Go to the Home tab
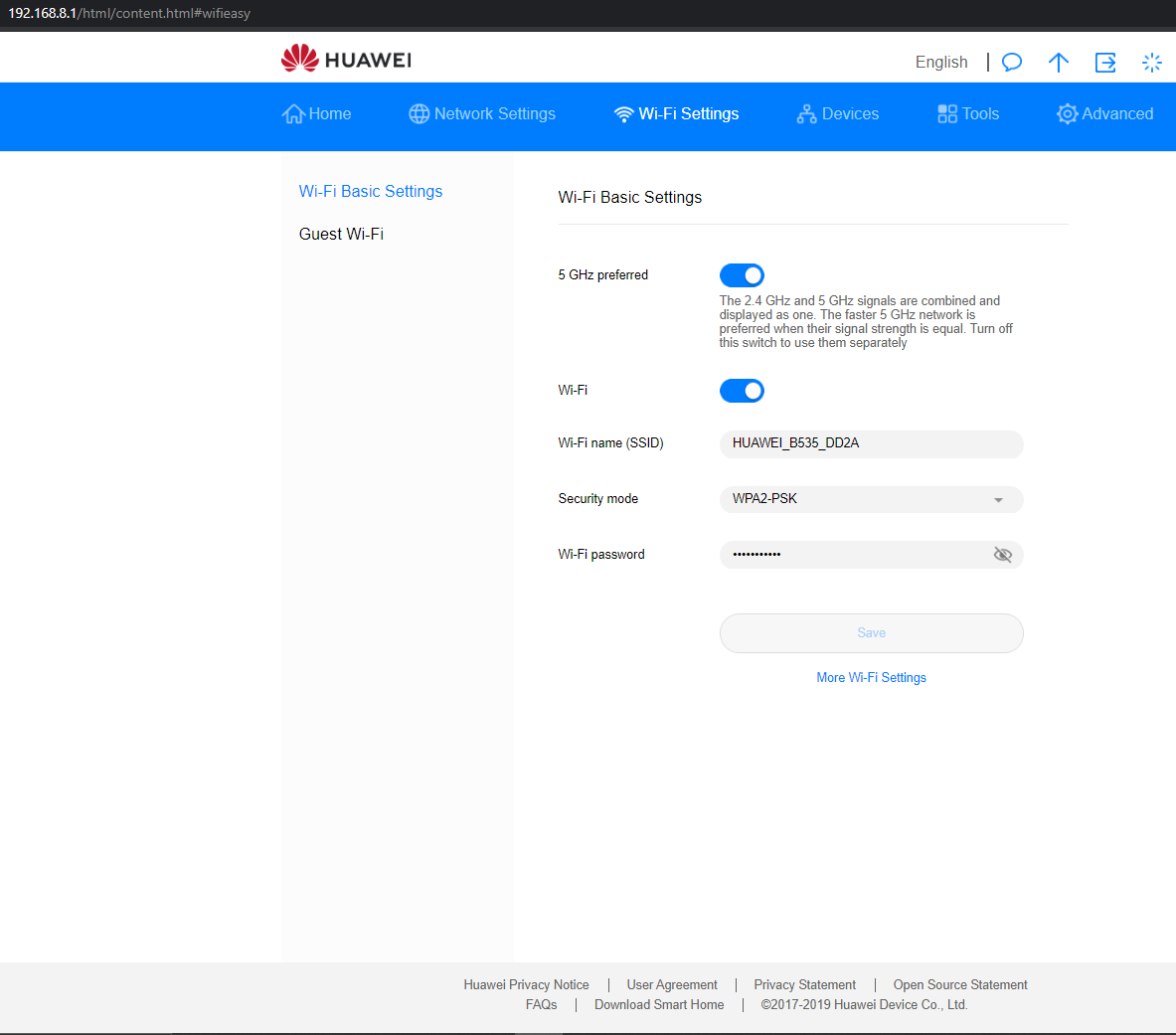Image resolution: width=1176 pixels, height=1035 pixels. [x=316, y=114]
